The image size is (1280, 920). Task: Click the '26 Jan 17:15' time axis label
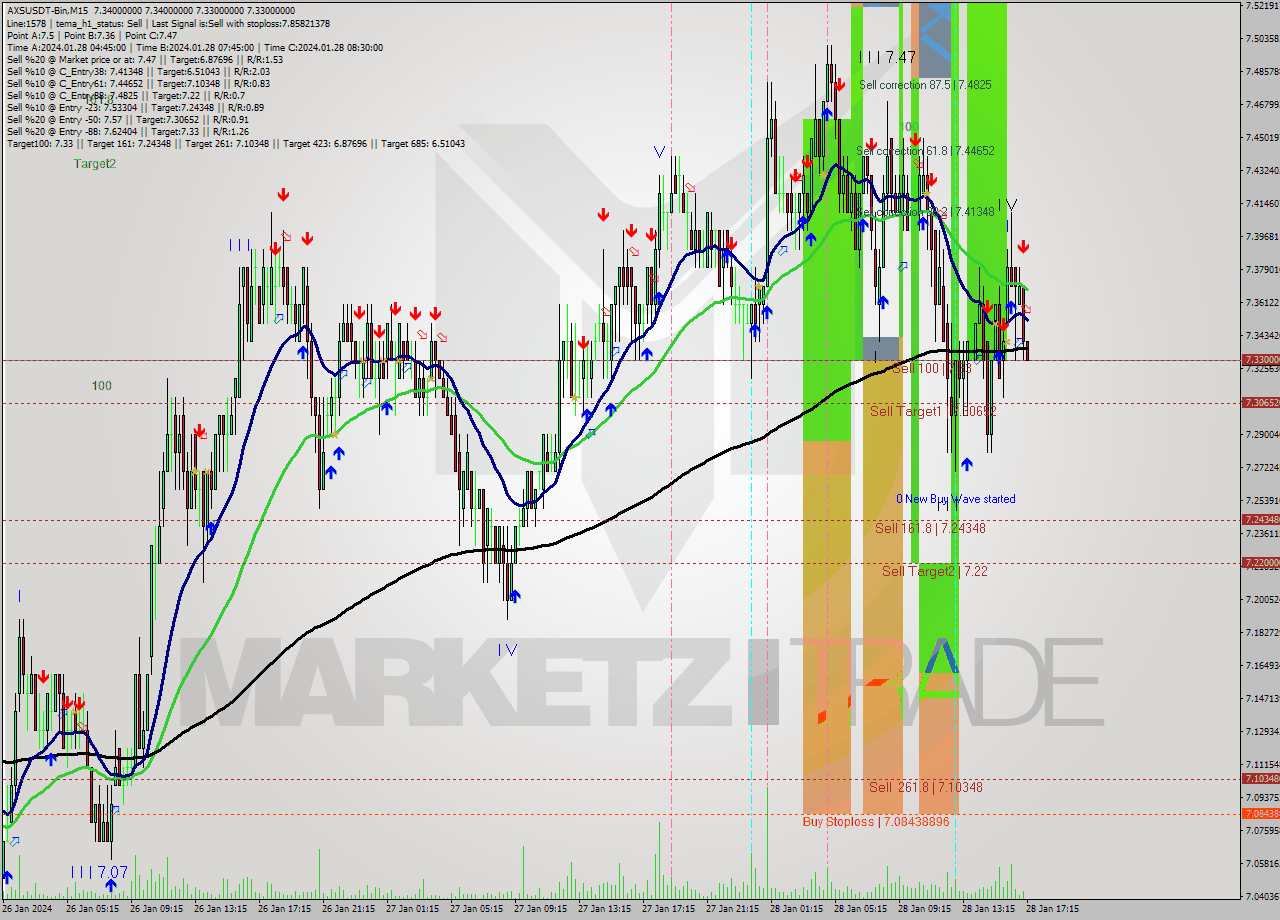(284, 910)
